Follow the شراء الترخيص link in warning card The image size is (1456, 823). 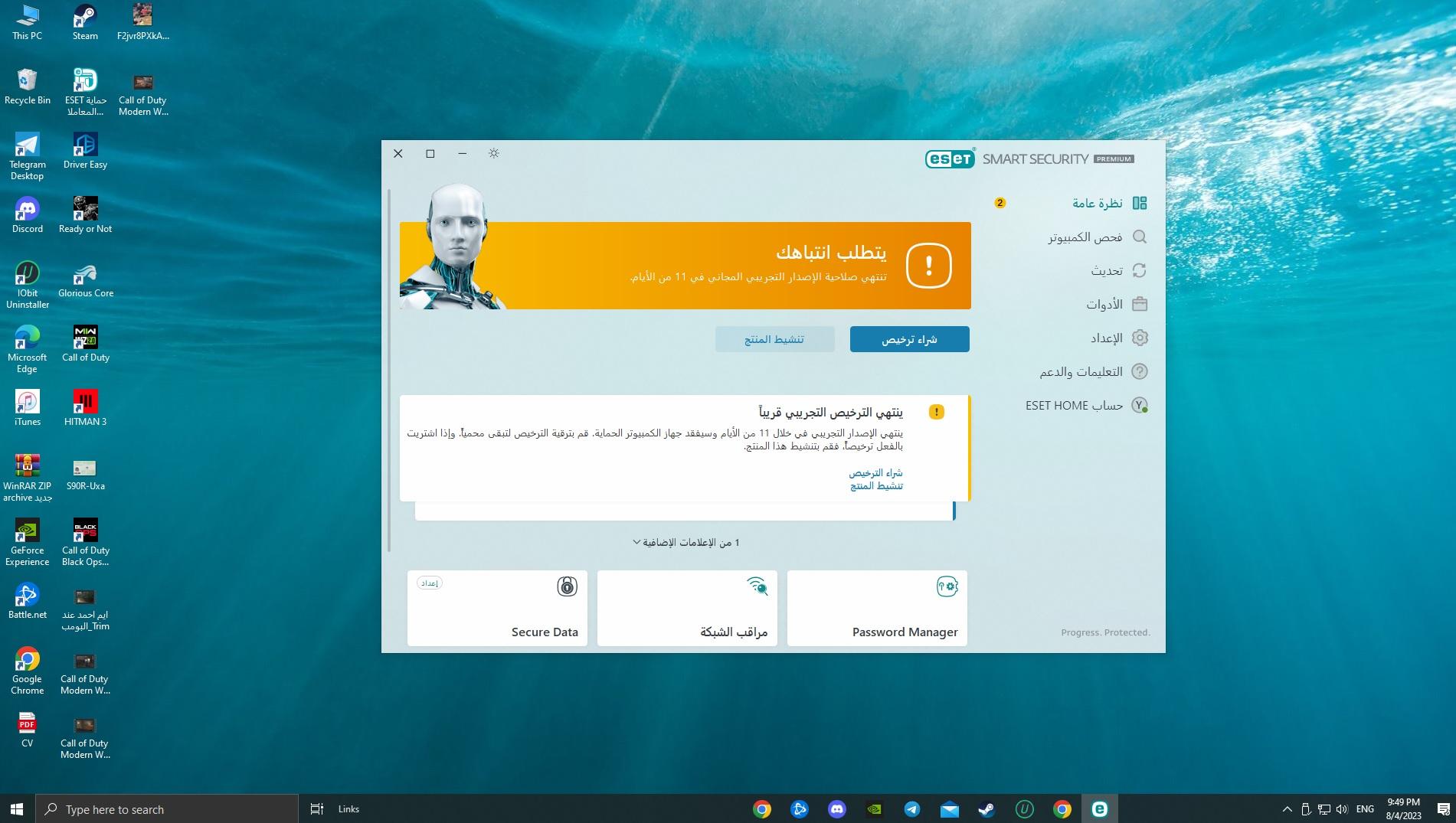[875, 473]
